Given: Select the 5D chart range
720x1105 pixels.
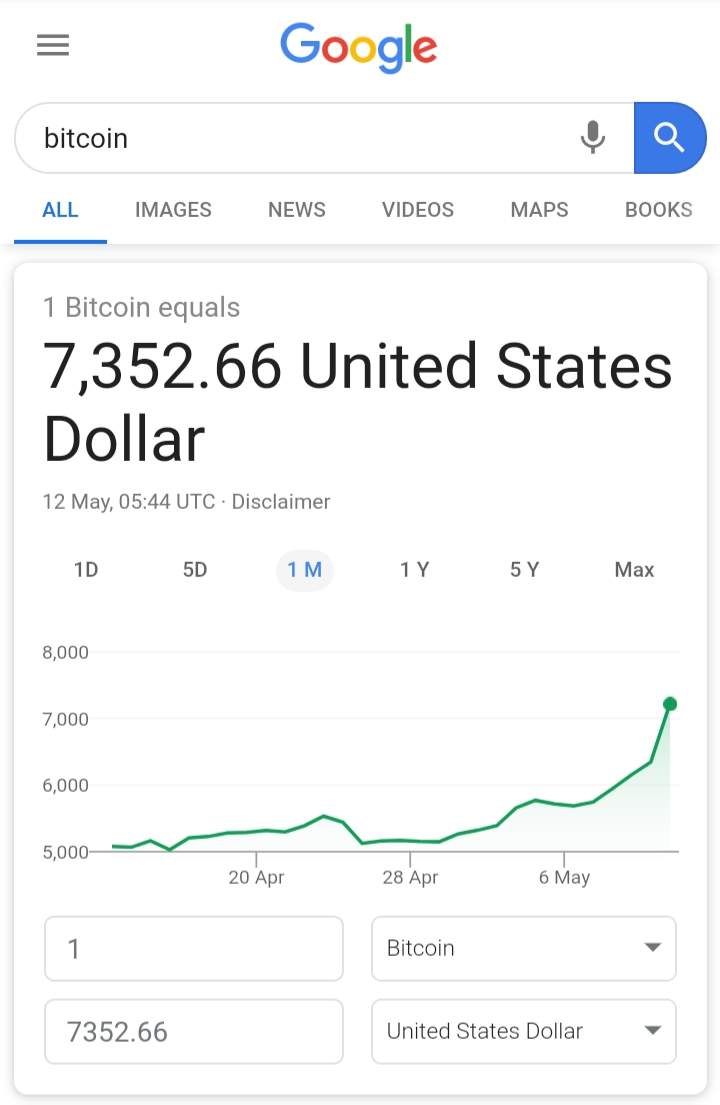Looking at the screenshot, I should (x=195, y=570).
